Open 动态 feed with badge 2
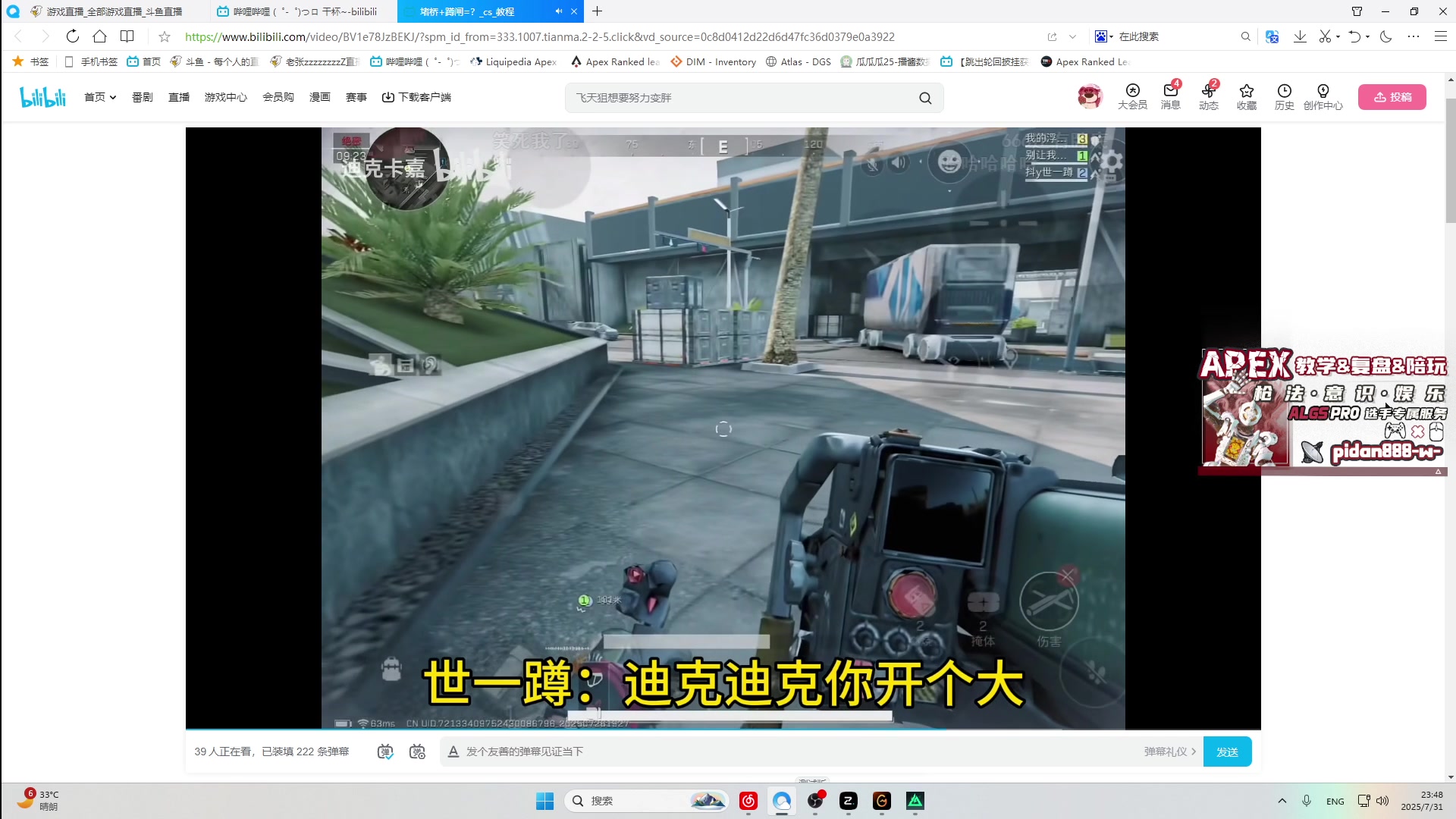 tap(1209, 96)
